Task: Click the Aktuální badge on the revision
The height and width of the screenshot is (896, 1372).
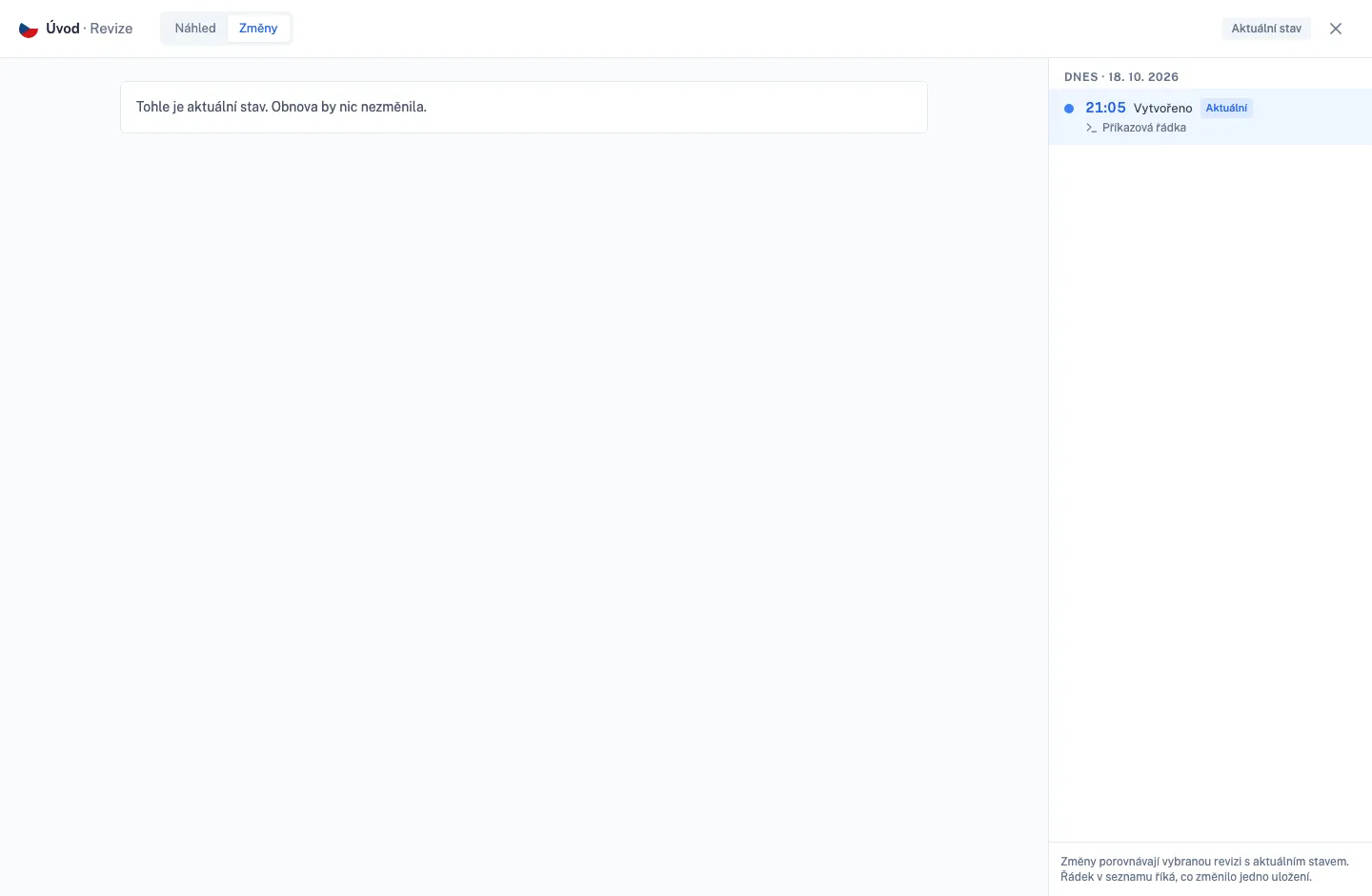Action: tap(1226, 108)
